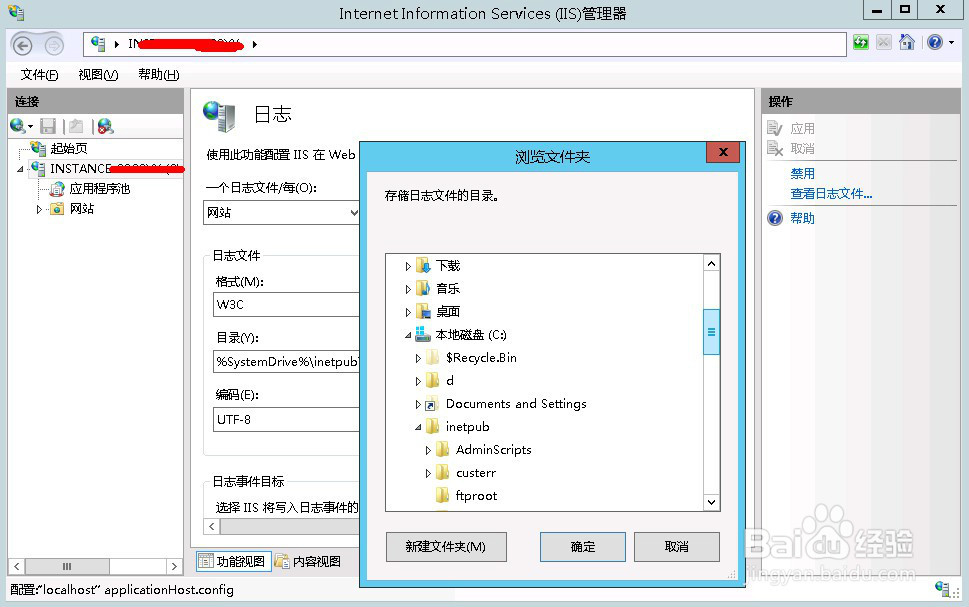Click the 格式 field showing W3C

tap(286, 305)
